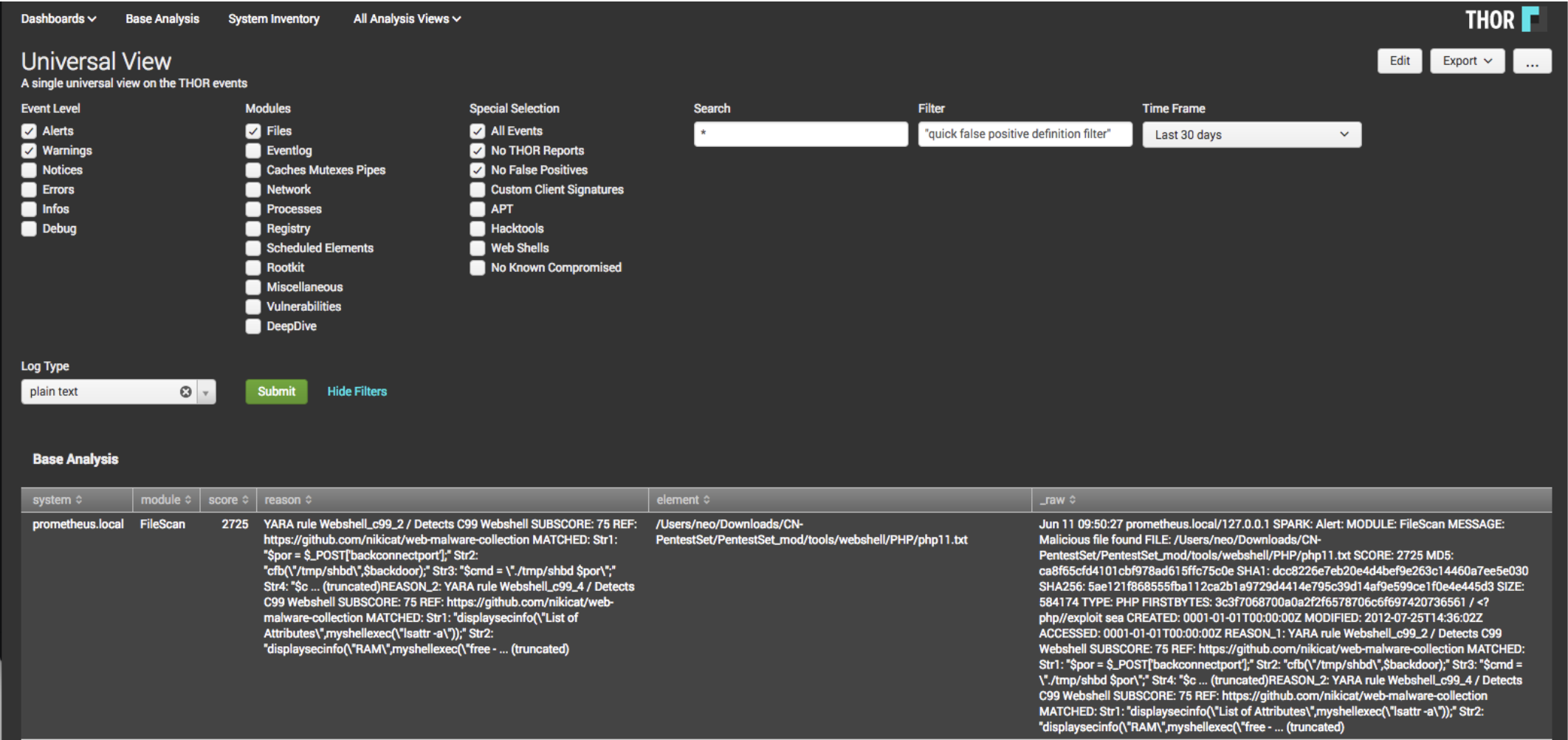The image size is (1568, 740).
Task: Open the Base Analysis menu item
Action: pyautogui.click(x=162, y=19)
